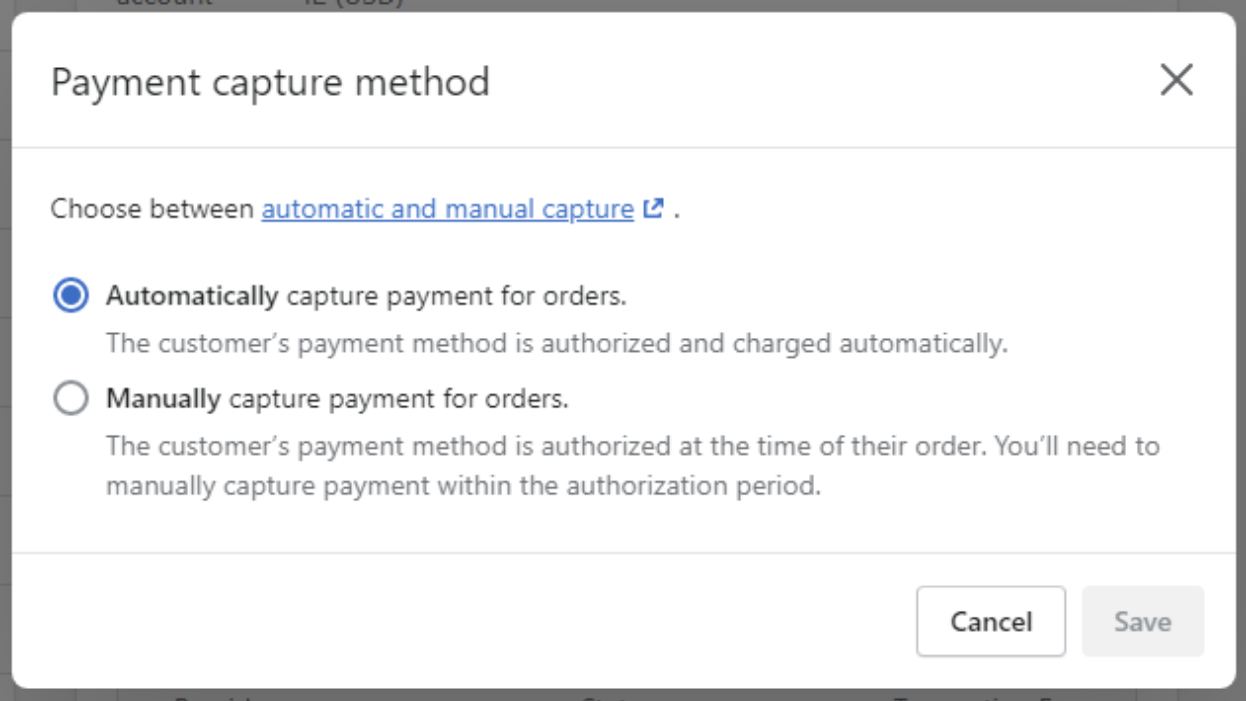Select the Automatically capture payment radio button

[71, 296]
